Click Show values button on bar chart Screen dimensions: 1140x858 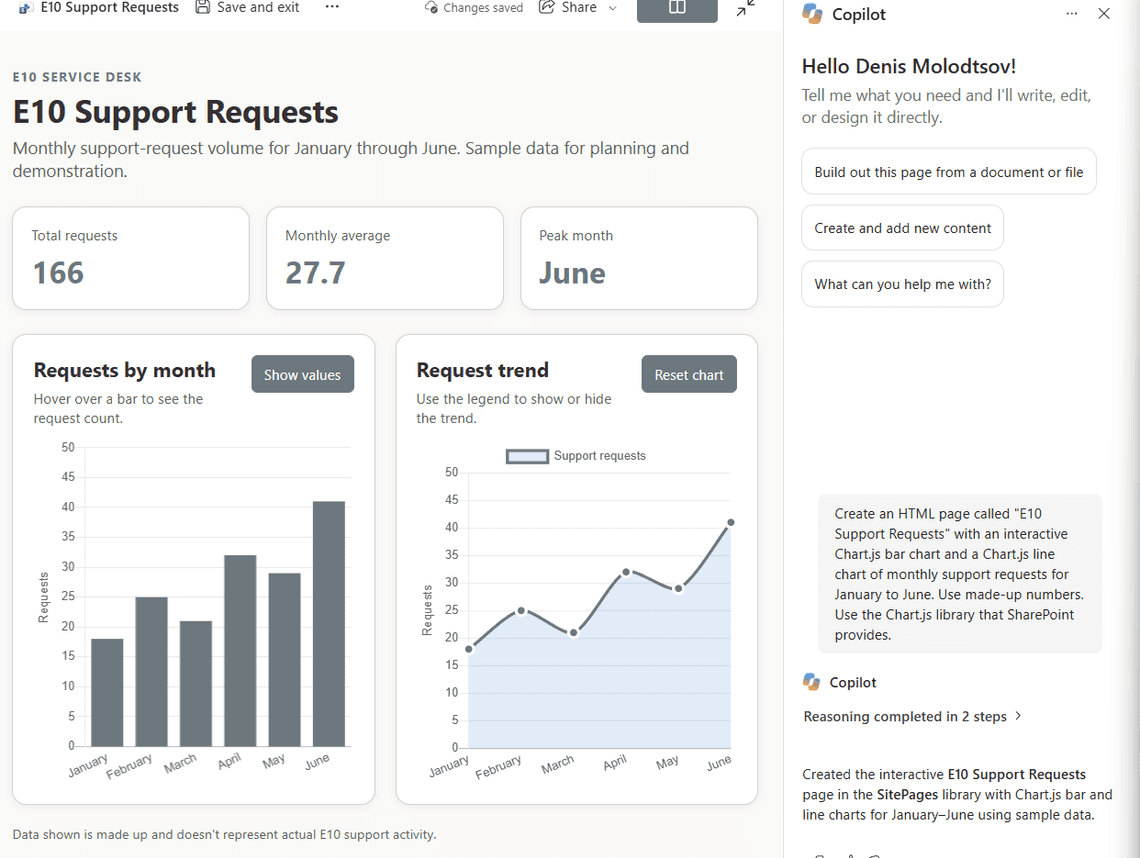pos(302,374)
